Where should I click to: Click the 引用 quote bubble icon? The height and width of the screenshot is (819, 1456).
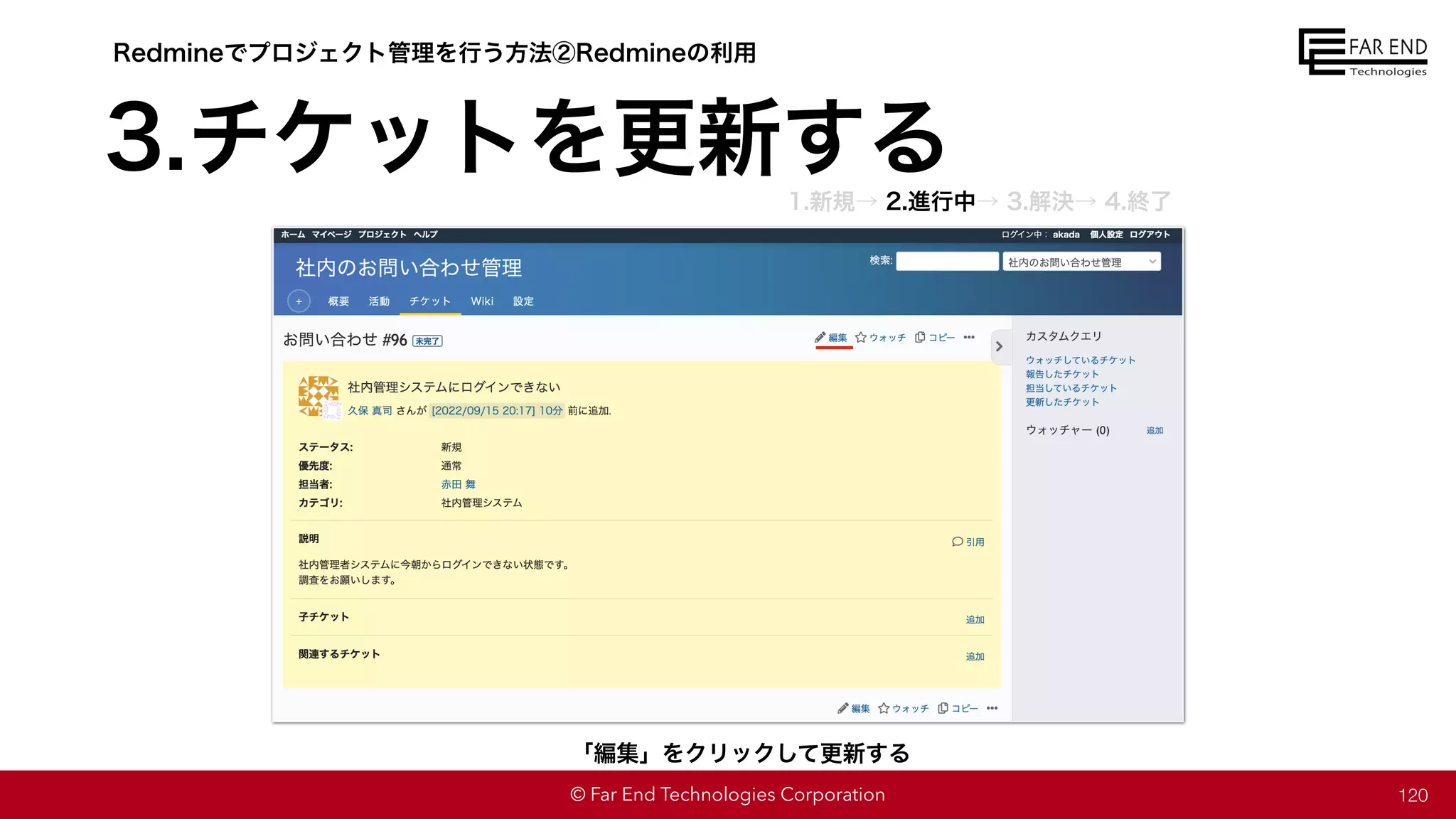point(958,542)
